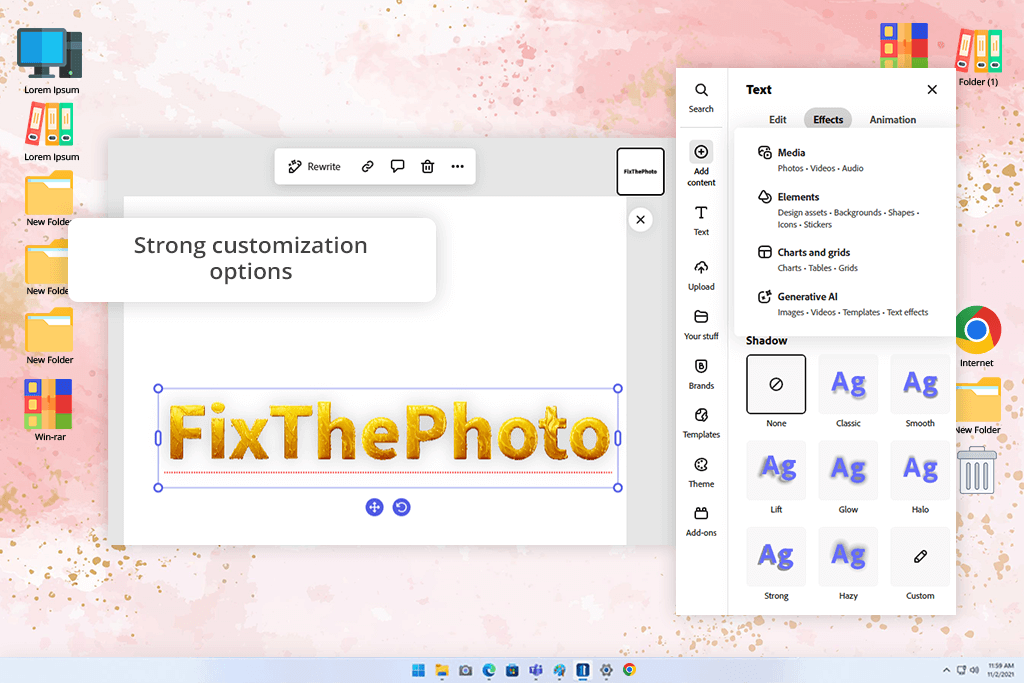Open Windows Start menu in taskbar
The width and height of the screenshot is (1024, 683).
(x=419, y=670)
